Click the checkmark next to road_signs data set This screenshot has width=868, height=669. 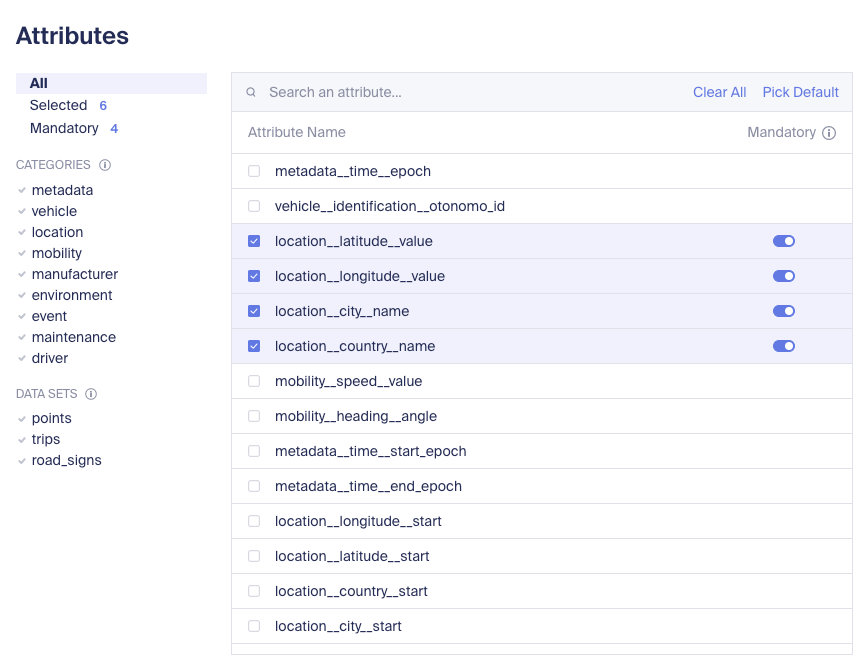[22, 461]
